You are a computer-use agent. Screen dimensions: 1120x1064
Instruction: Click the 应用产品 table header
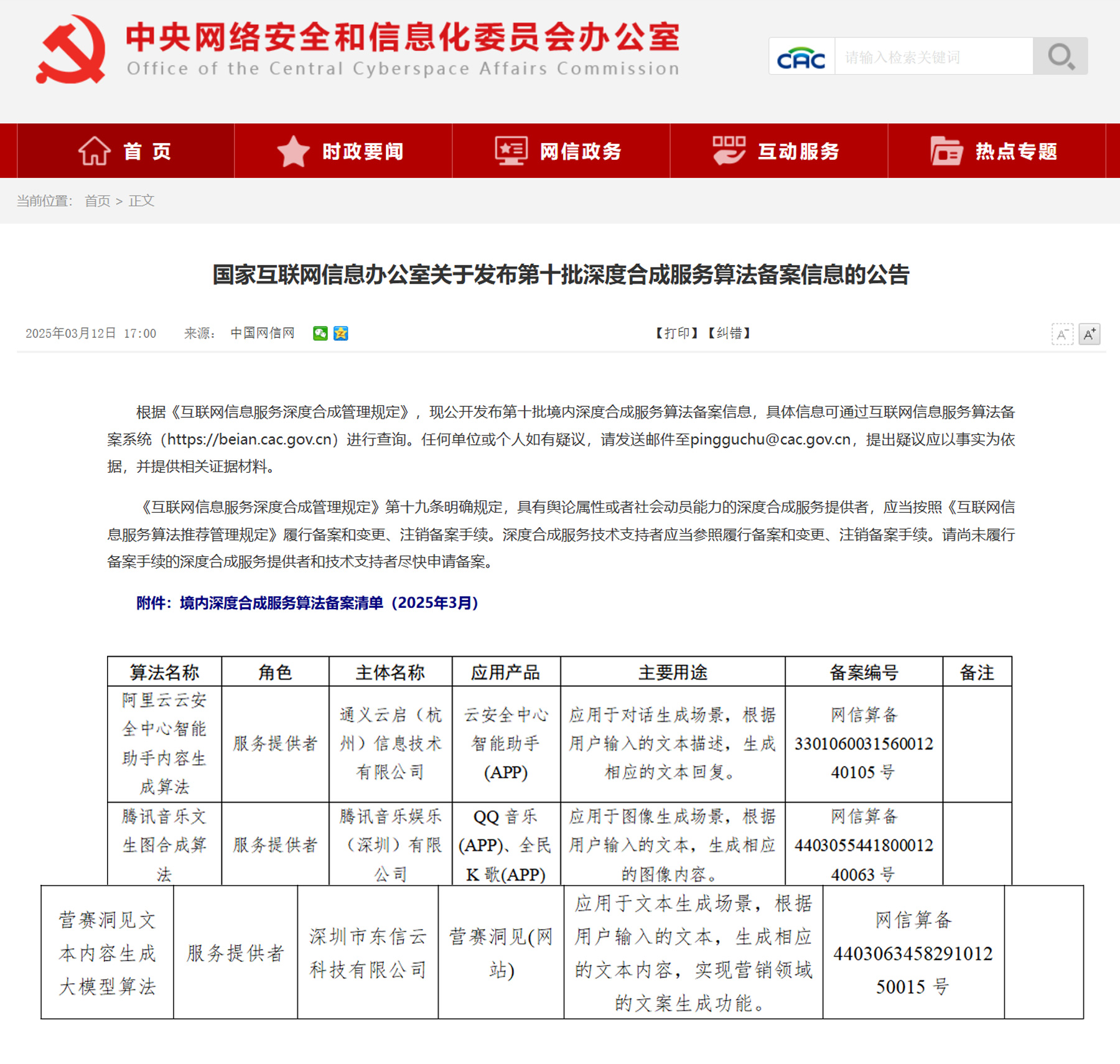tap(506, 672)
